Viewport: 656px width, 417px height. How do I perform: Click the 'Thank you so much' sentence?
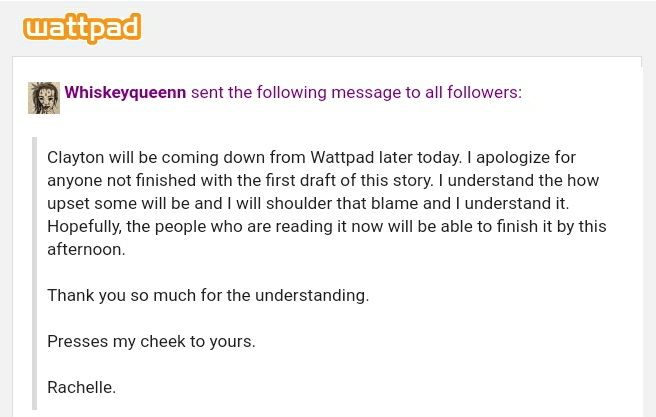coord(208,296)
